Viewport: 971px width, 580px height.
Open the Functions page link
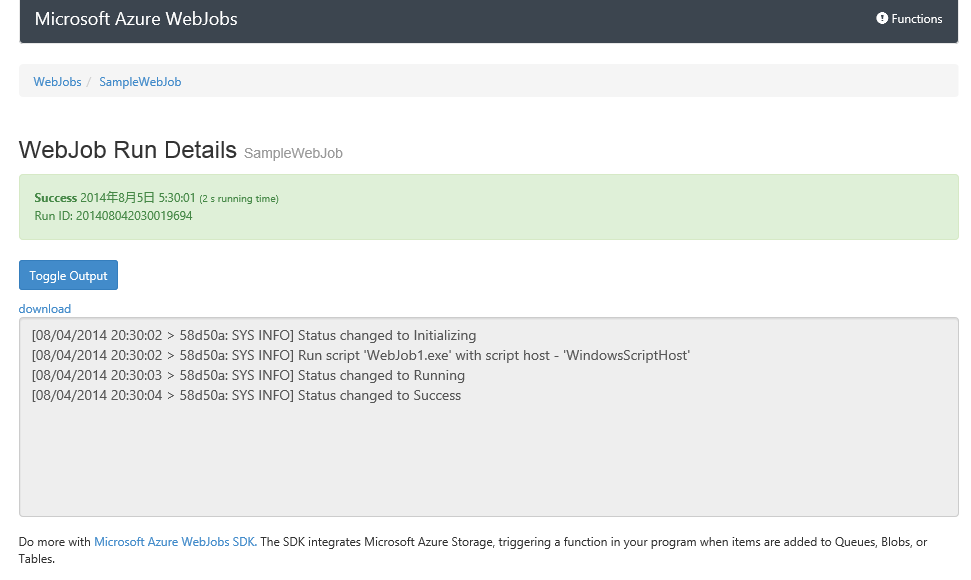pos(916,18)
